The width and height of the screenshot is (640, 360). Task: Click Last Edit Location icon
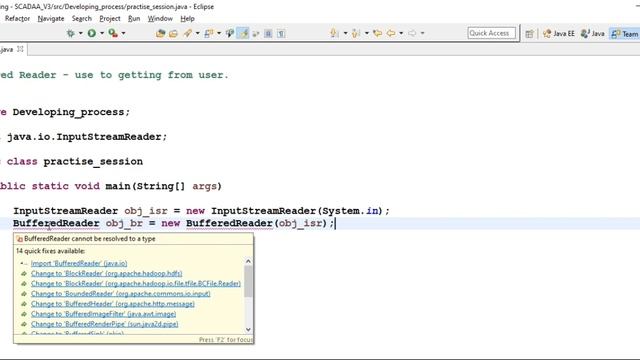pos(378,33)
